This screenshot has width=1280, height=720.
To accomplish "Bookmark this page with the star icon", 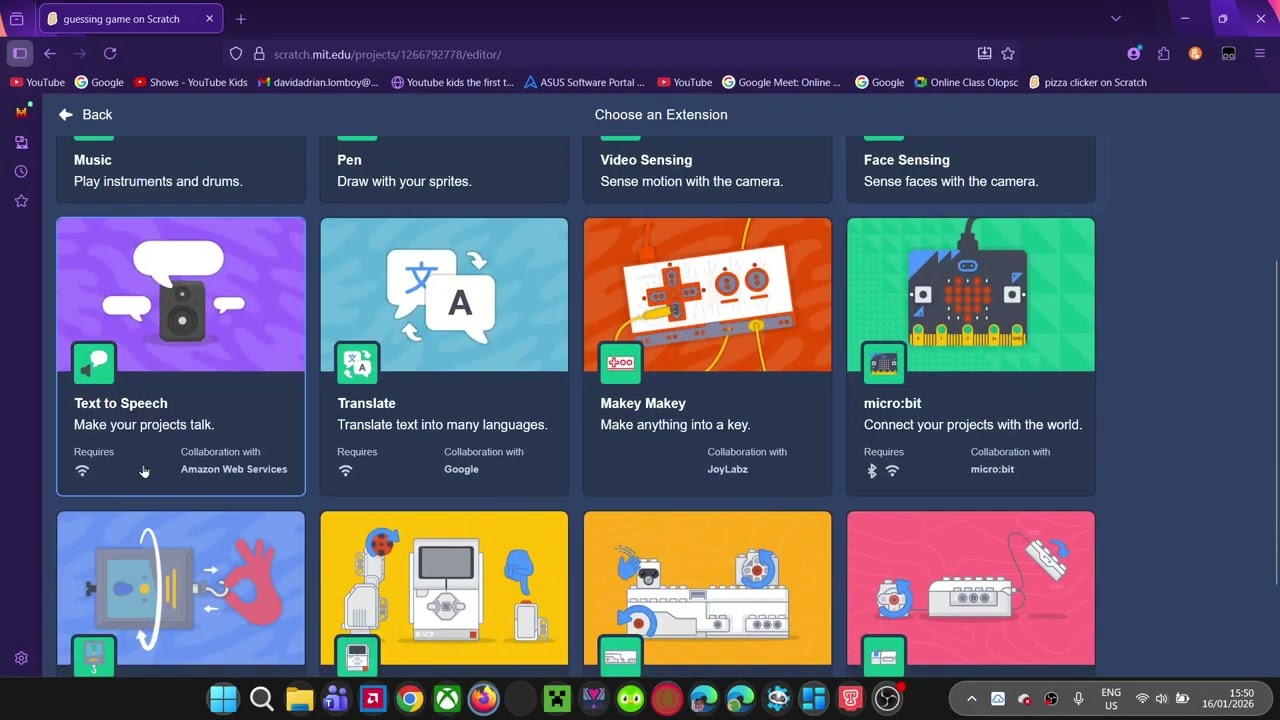I will pyautogui.click(x=1008, y=54).
